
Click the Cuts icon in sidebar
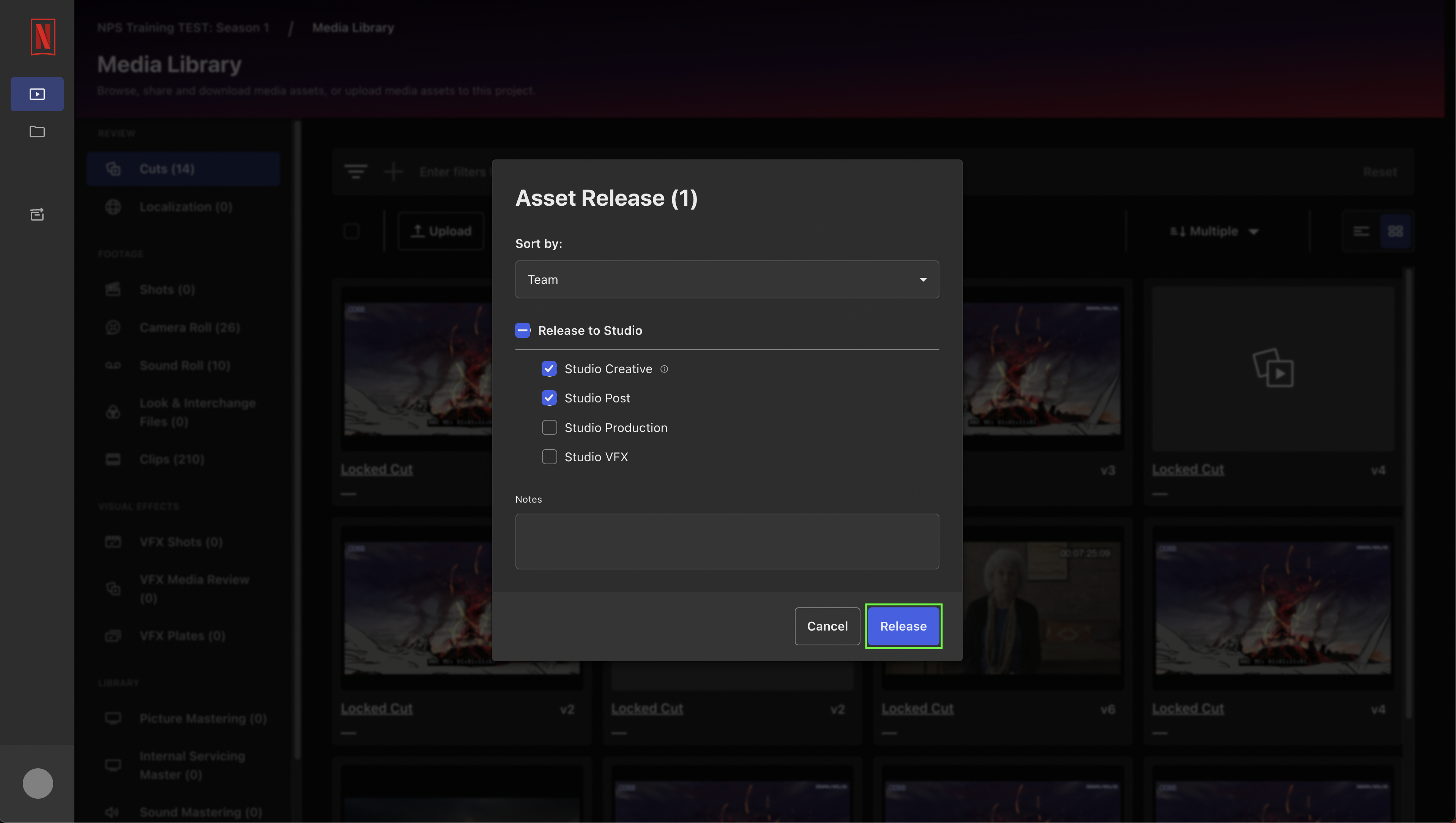click(x=113, y=169)
